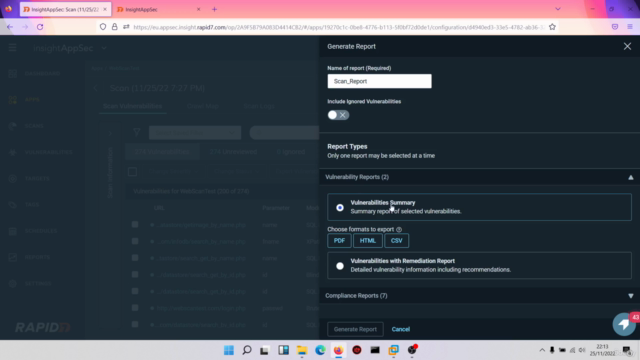The height and width of the screenshot is (360, 640).
Task: Cancel report generation
Action: [x=400, y=329]
